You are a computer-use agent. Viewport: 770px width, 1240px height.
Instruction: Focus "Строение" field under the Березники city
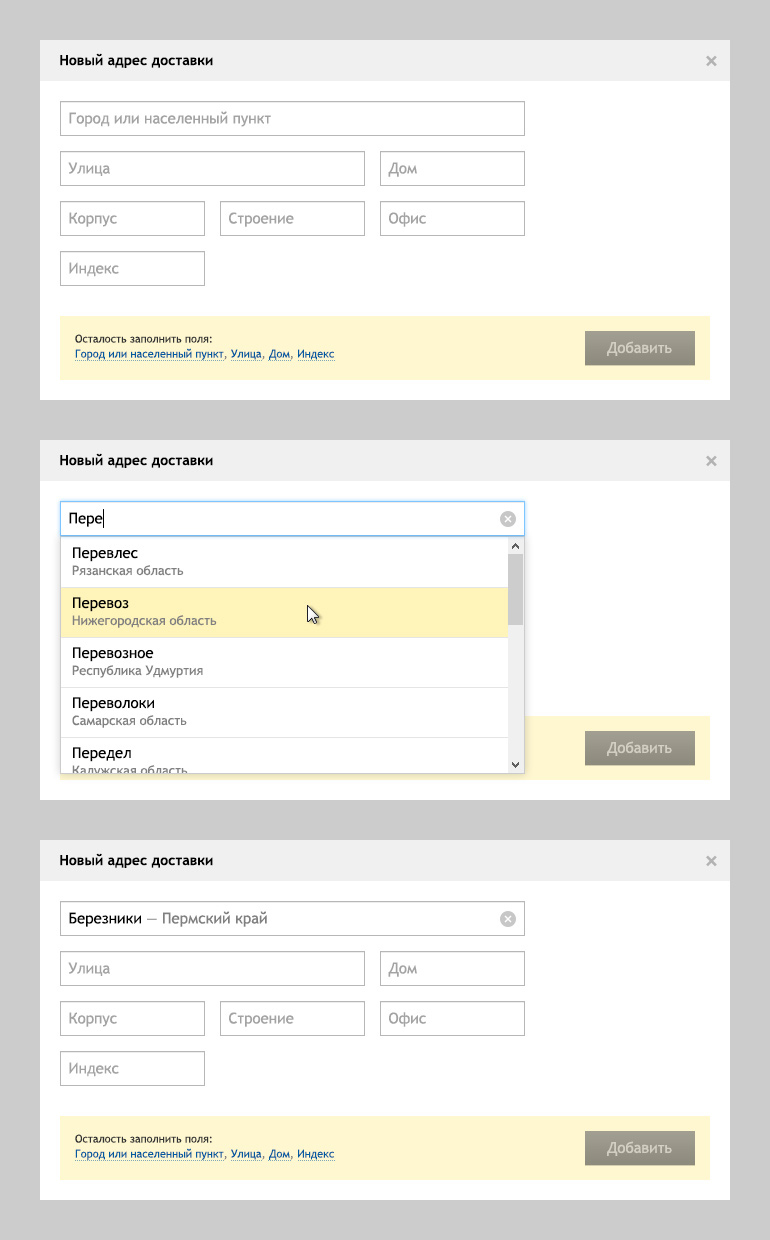click(x=292, y=1019)
